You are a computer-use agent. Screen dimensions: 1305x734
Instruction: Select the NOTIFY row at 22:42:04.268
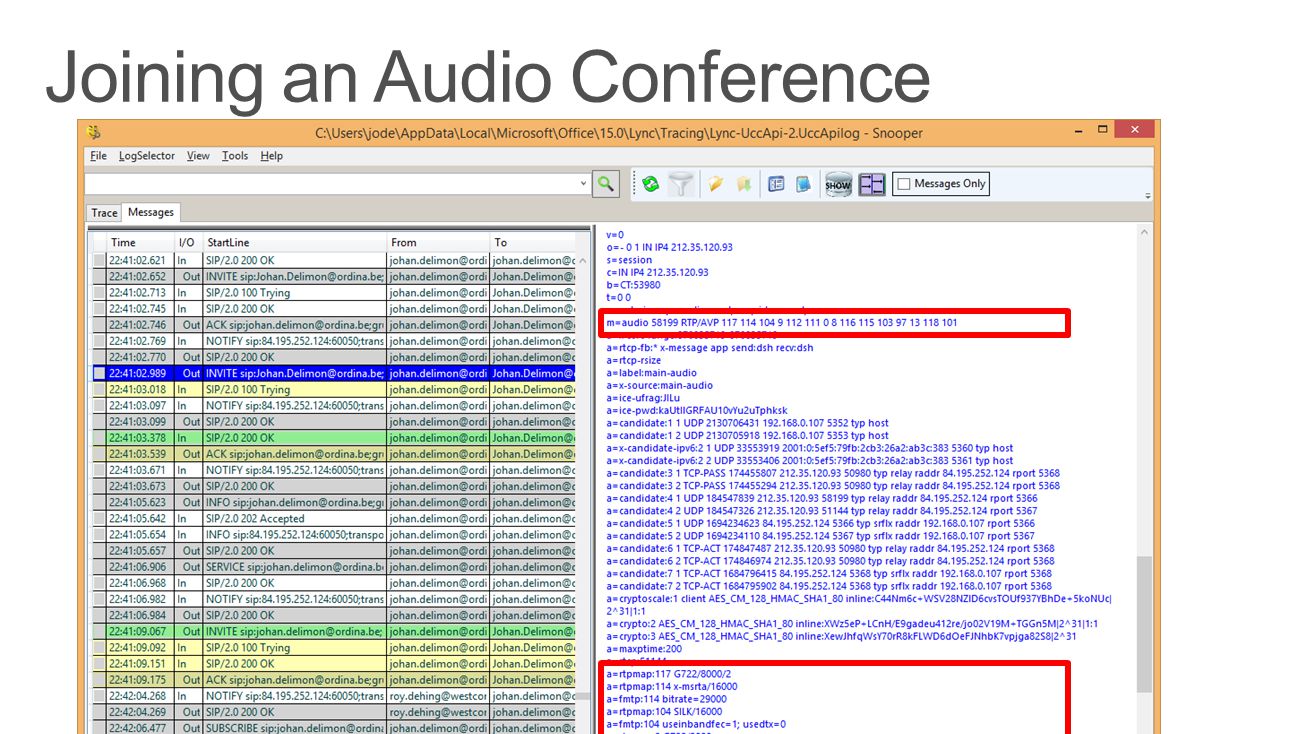[333, 695]
